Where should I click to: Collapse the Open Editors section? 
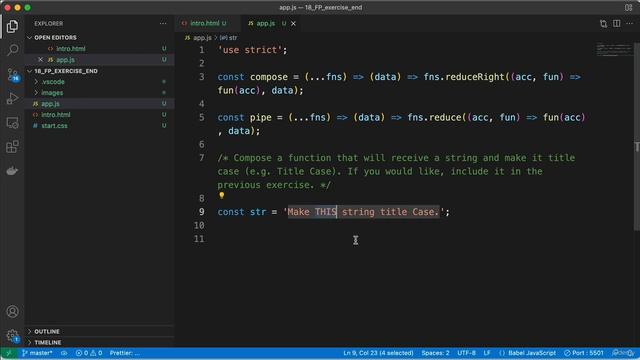coord(55,38)
